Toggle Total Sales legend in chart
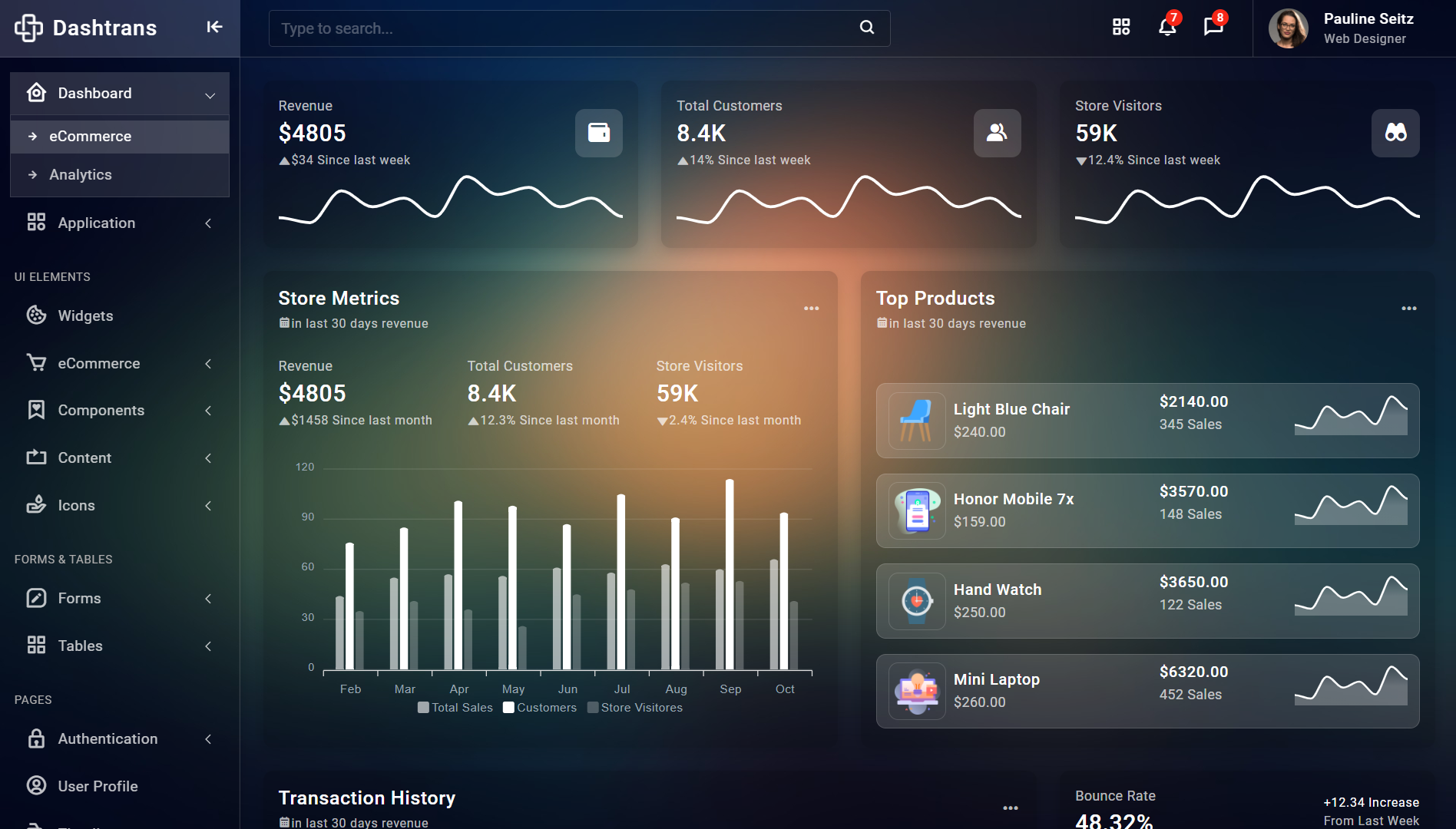The width and height of the screenshot is (1456, 829). tap(455, 708)
